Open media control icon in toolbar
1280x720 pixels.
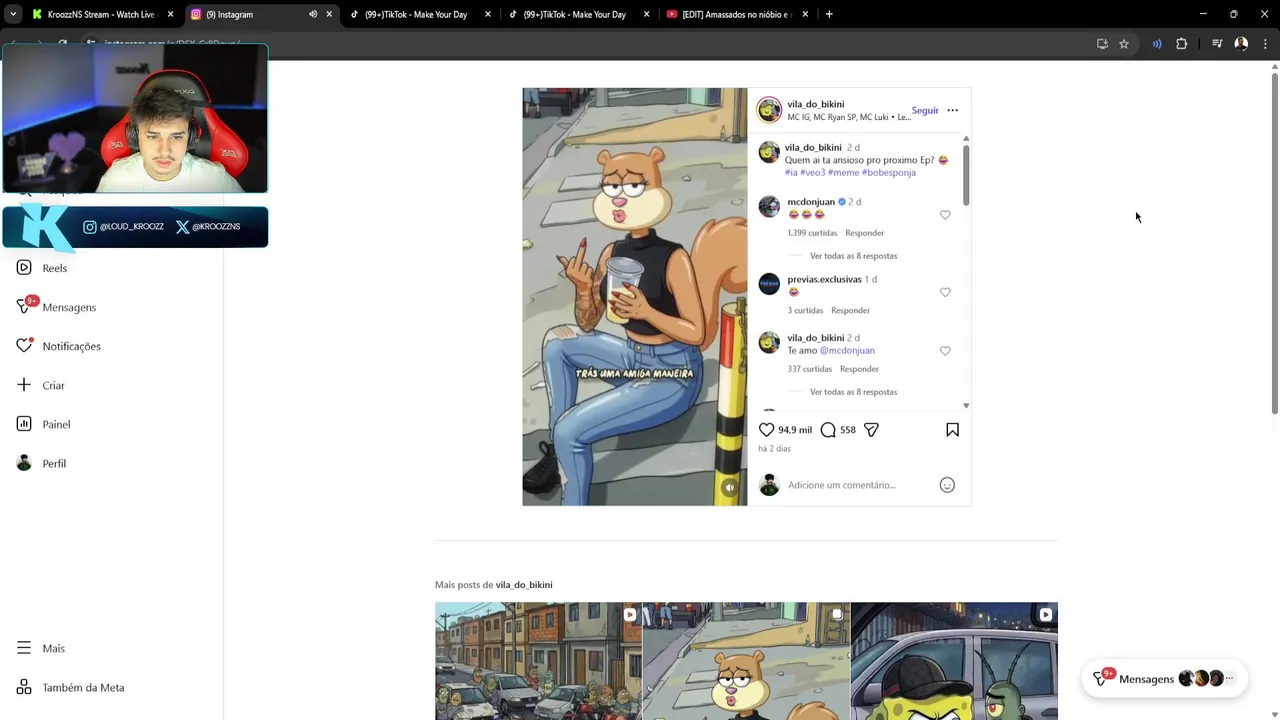coord(1217,44)
